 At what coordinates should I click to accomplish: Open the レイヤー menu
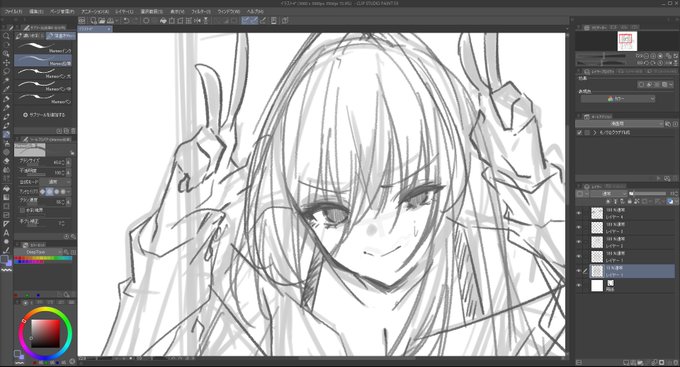pyautogui.click(x=124, y=11)
